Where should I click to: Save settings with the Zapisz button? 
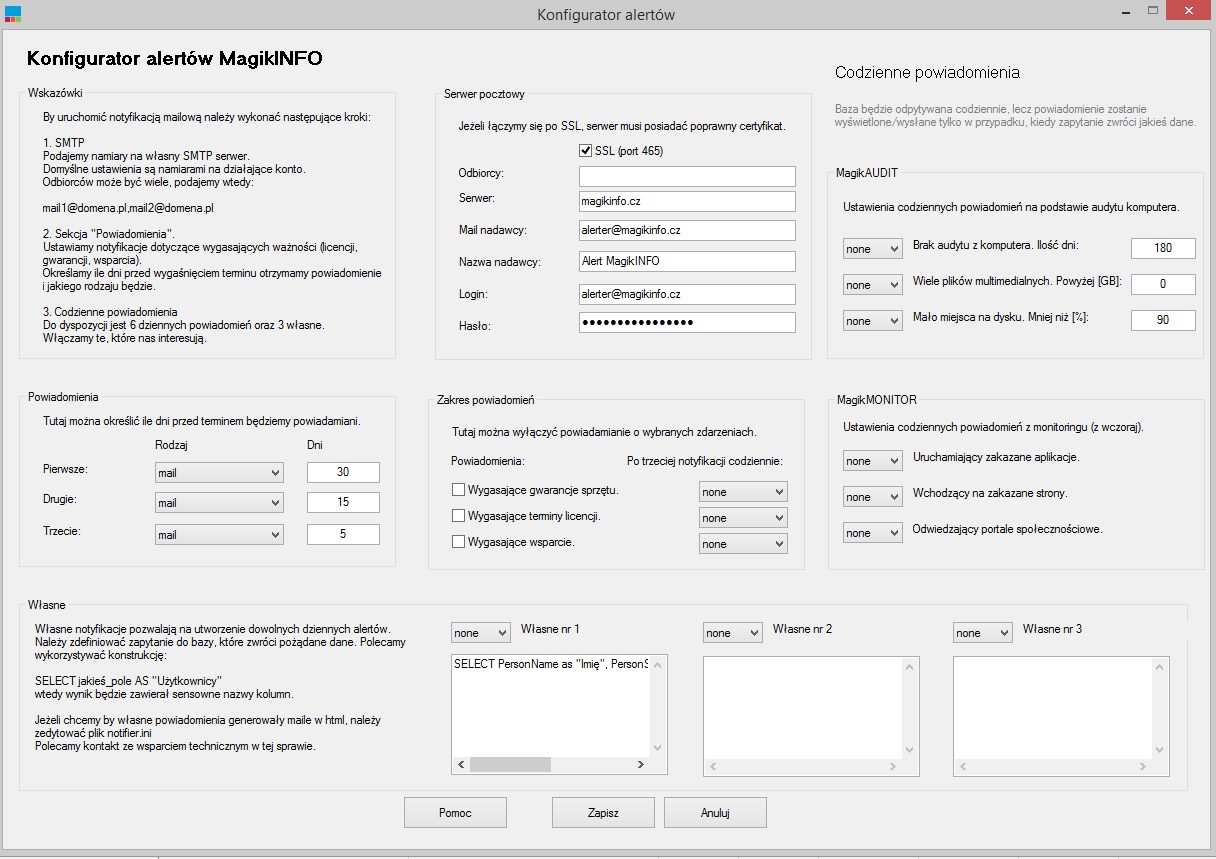(603, 813)
